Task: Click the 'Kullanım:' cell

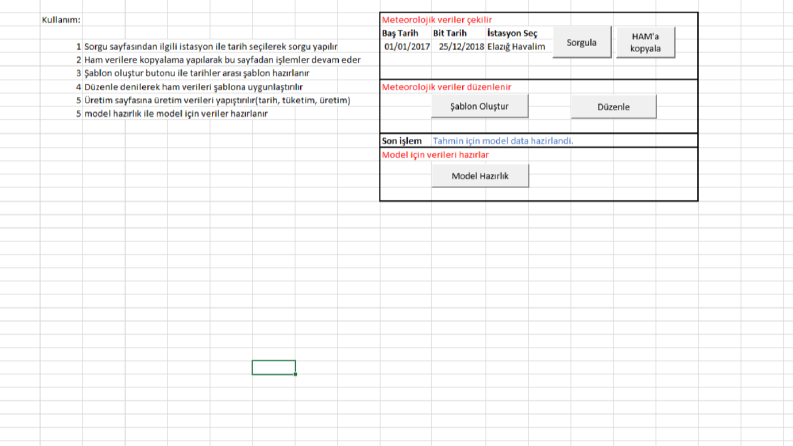Action: point(61,20)
